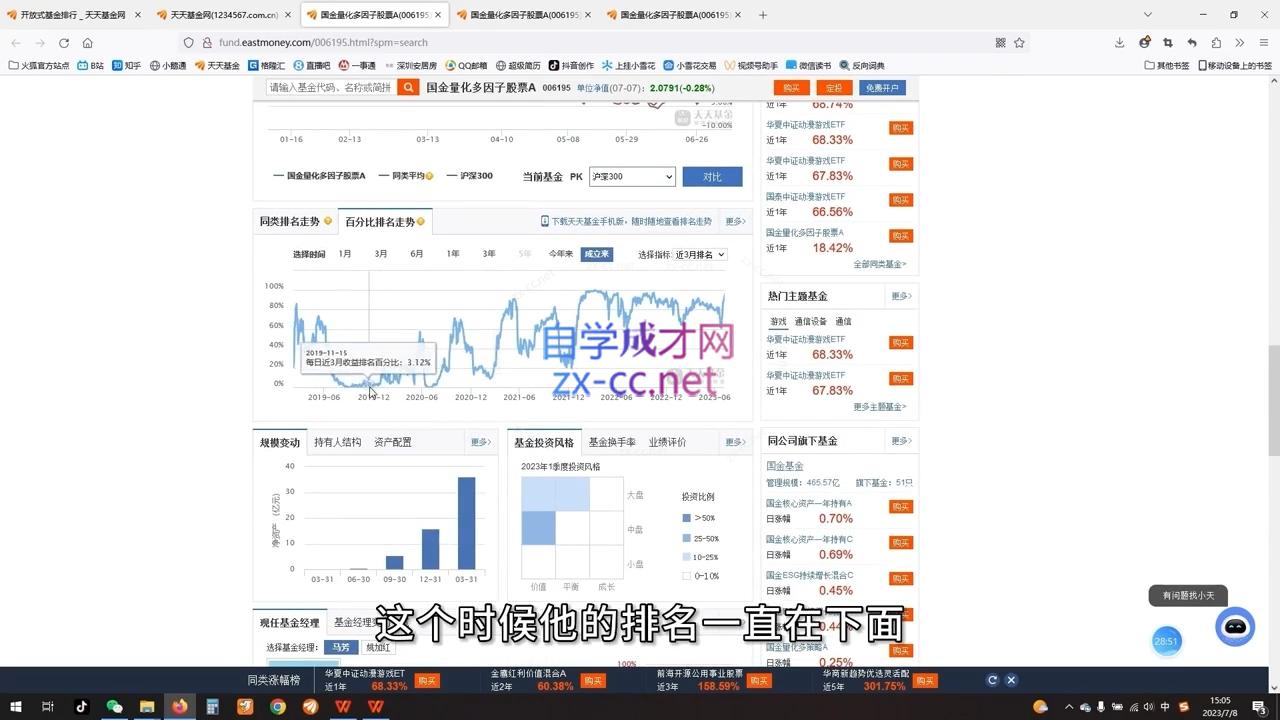This screenshot has width=1280, height=720.
Task: Open the QR code icon in address bar
Action: pos(1000,43)
